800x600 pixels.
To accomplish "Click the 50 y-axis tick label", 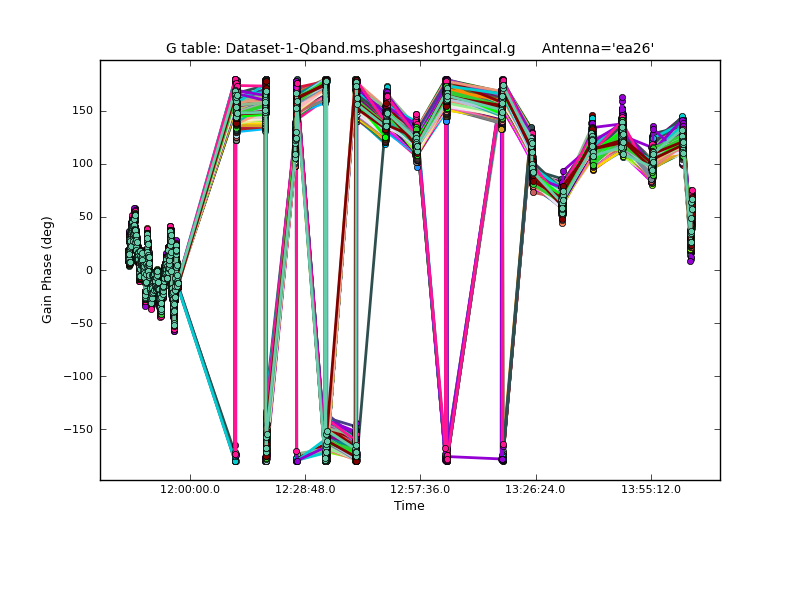I will [85, 217].
